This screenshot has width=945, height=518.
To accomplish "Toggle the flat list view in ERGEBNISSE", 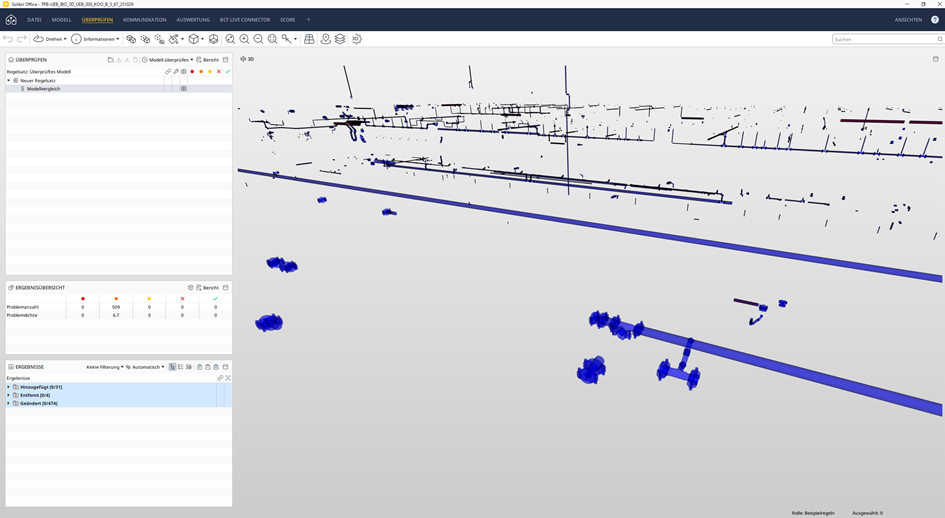I will [181, 367].
